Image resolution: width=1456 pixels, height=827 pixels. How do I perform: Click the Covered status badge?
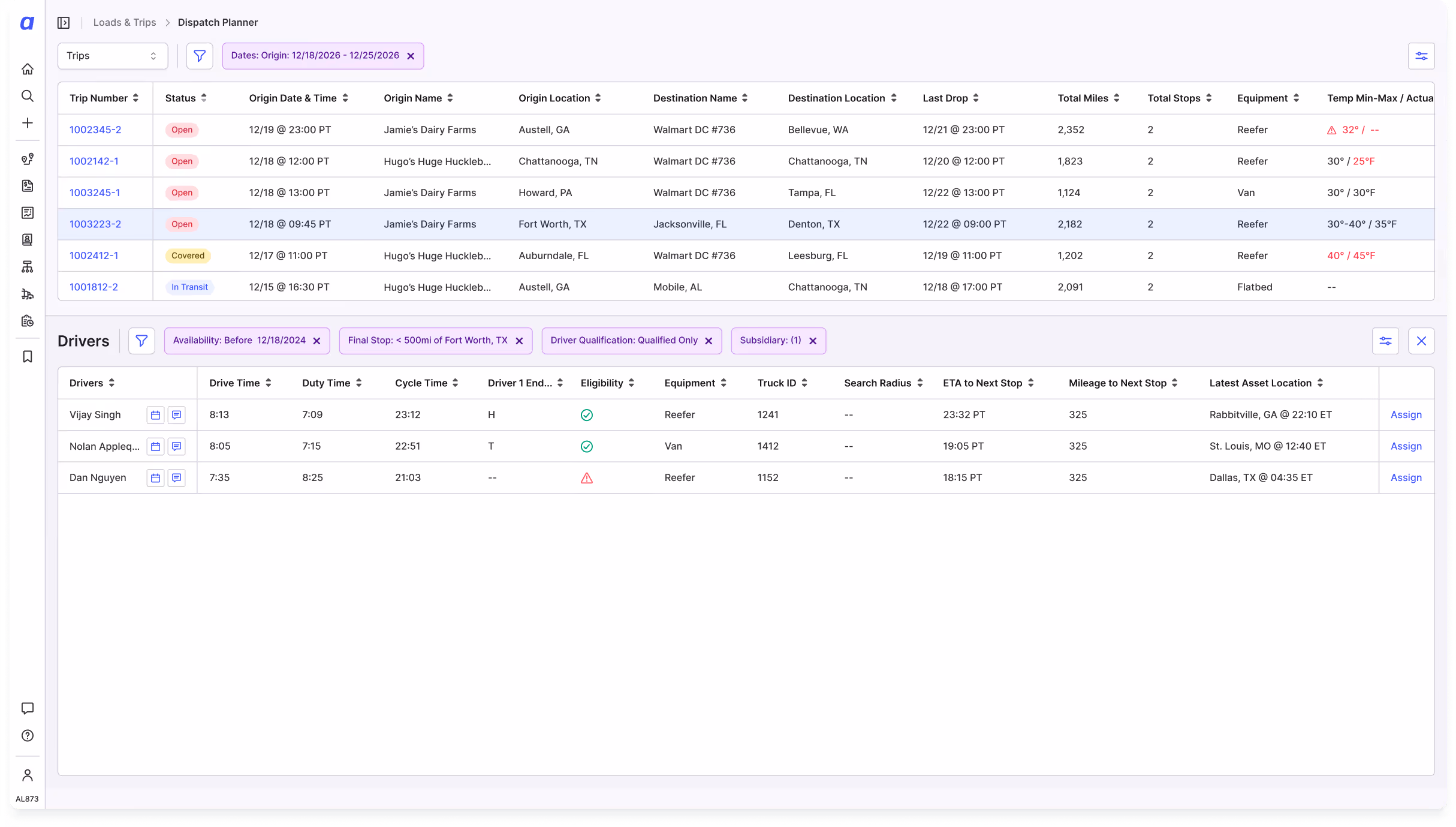pos(188,256)
